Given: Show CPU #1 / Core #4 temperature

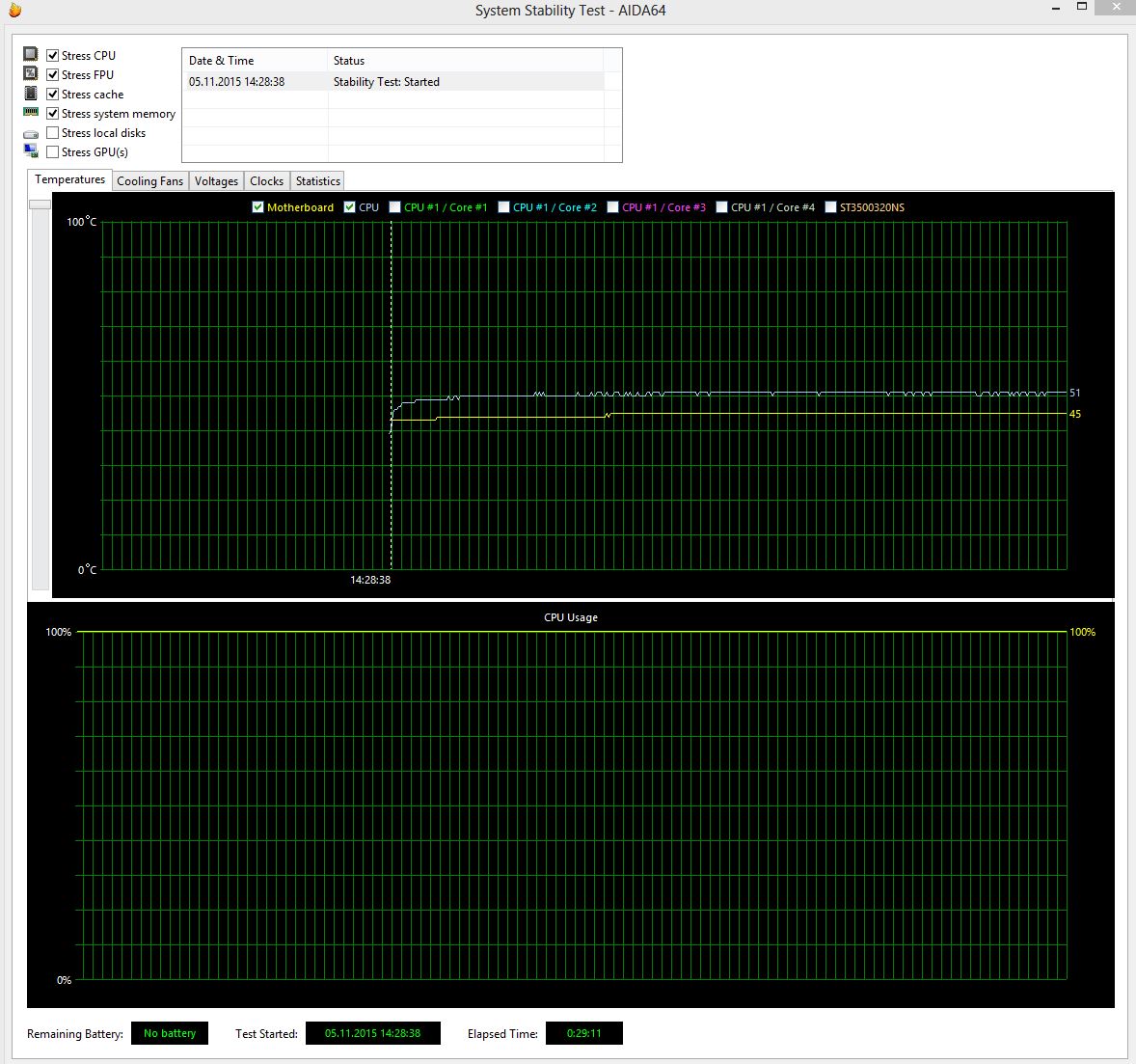Looking at the screenshot, I should pyautogui.click(x=721, y=207).
